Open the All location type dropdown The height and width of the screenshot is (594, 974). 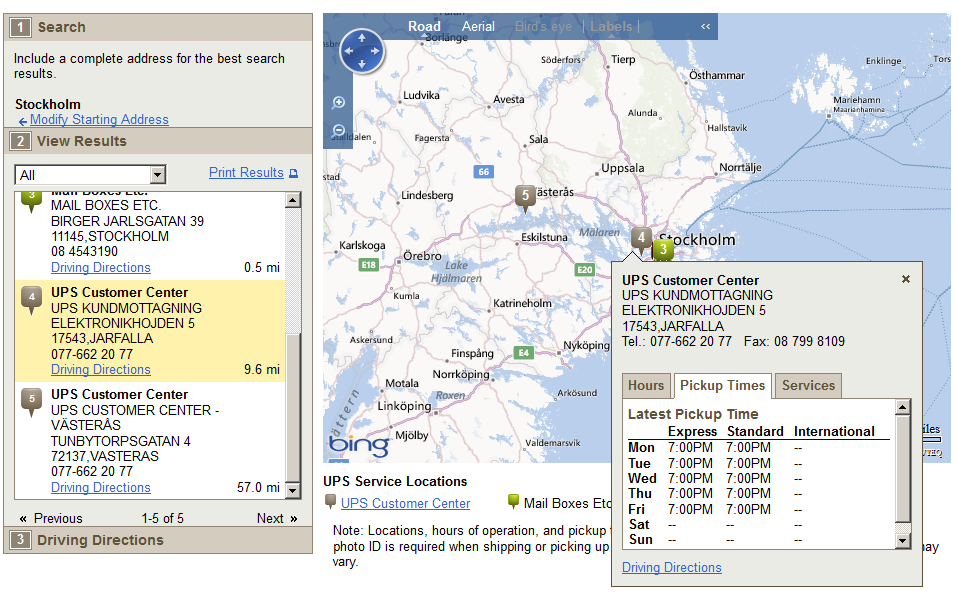[91, 175]
